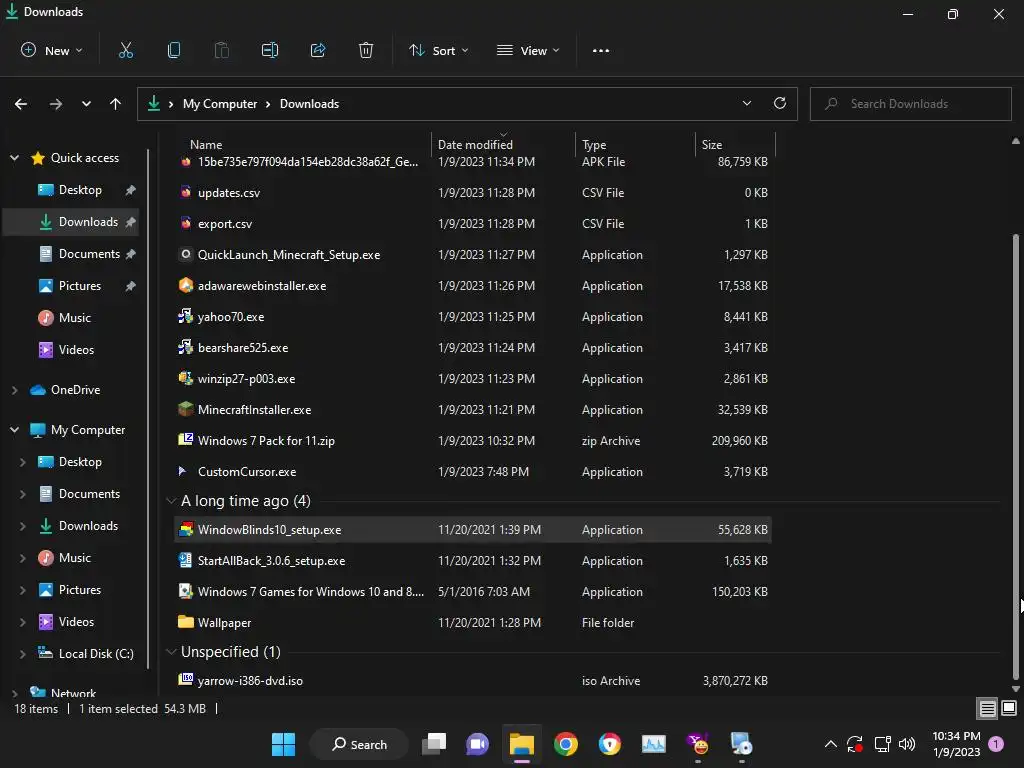Open the Chat app on taskbar
This screenshot has width=1024, height=768.
point(477,744)
